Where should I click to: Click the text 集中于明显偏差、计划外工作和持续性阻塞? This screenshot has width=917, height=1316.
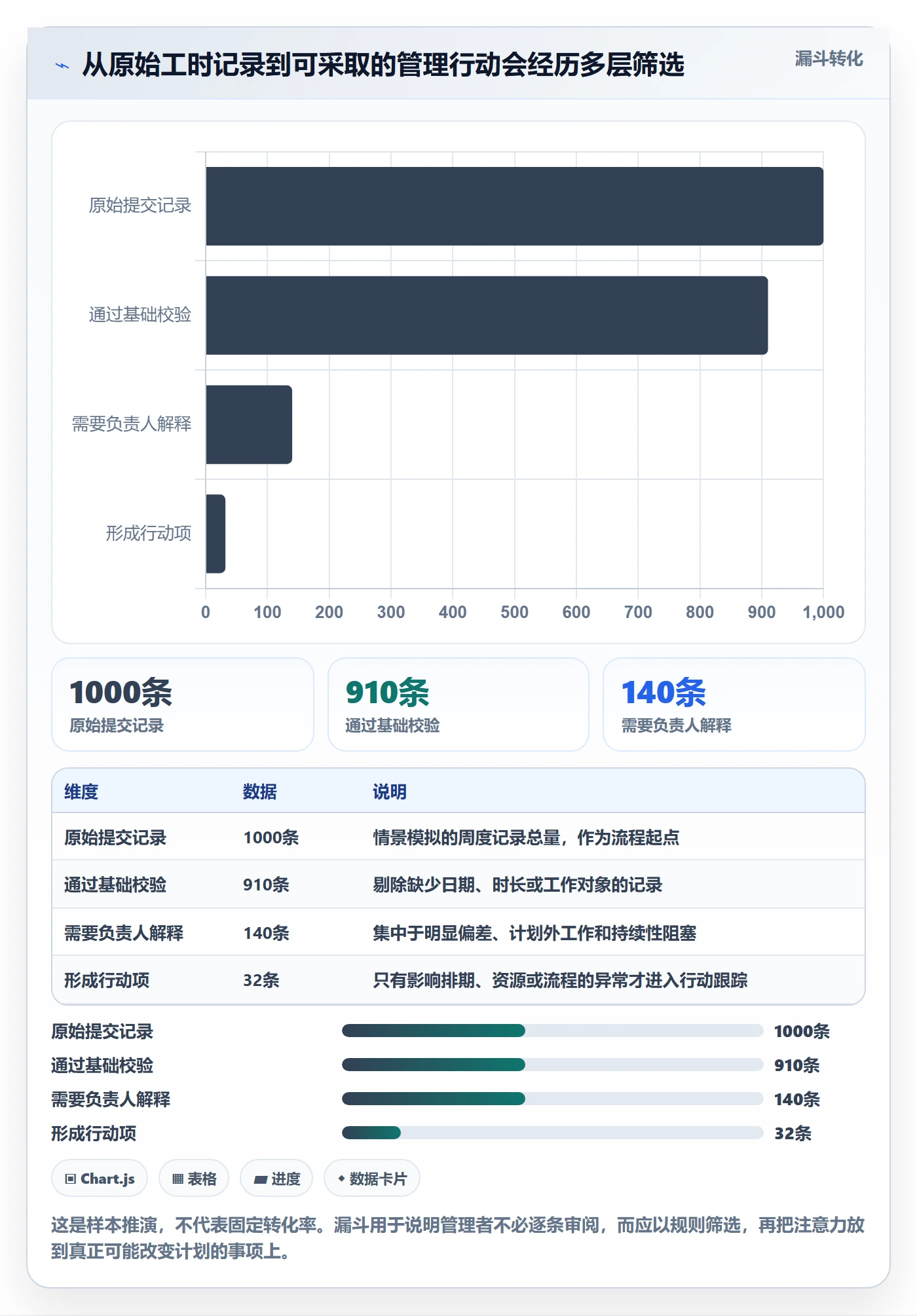[534, 933]
